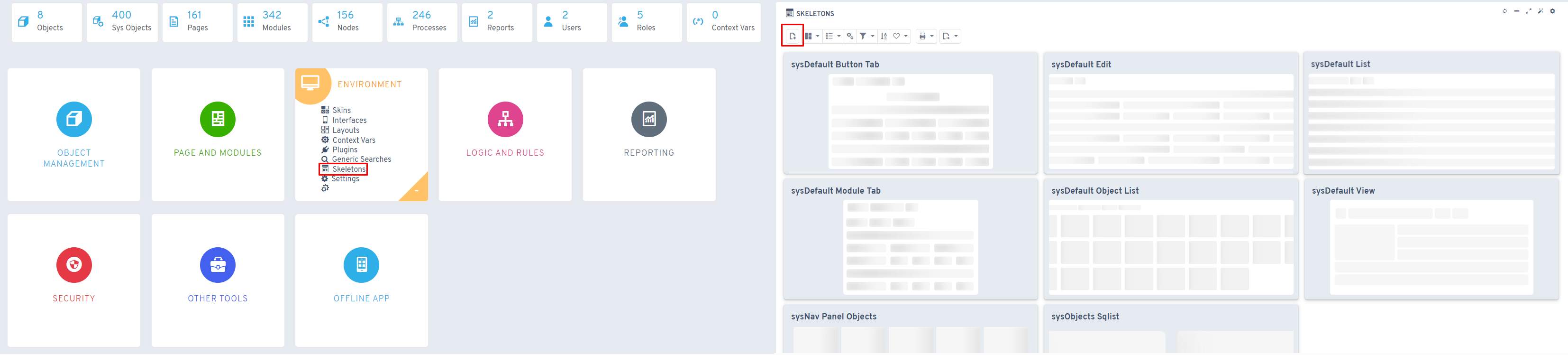The image size is (1568, 355).
Task: Open the Security shield tile
Action: click(73, 280)
